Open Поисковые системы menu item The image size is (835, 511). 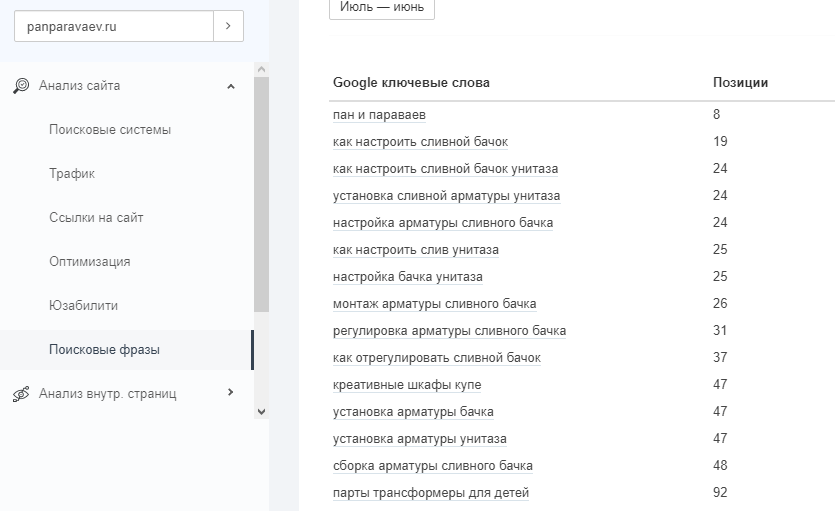(110, 130)
